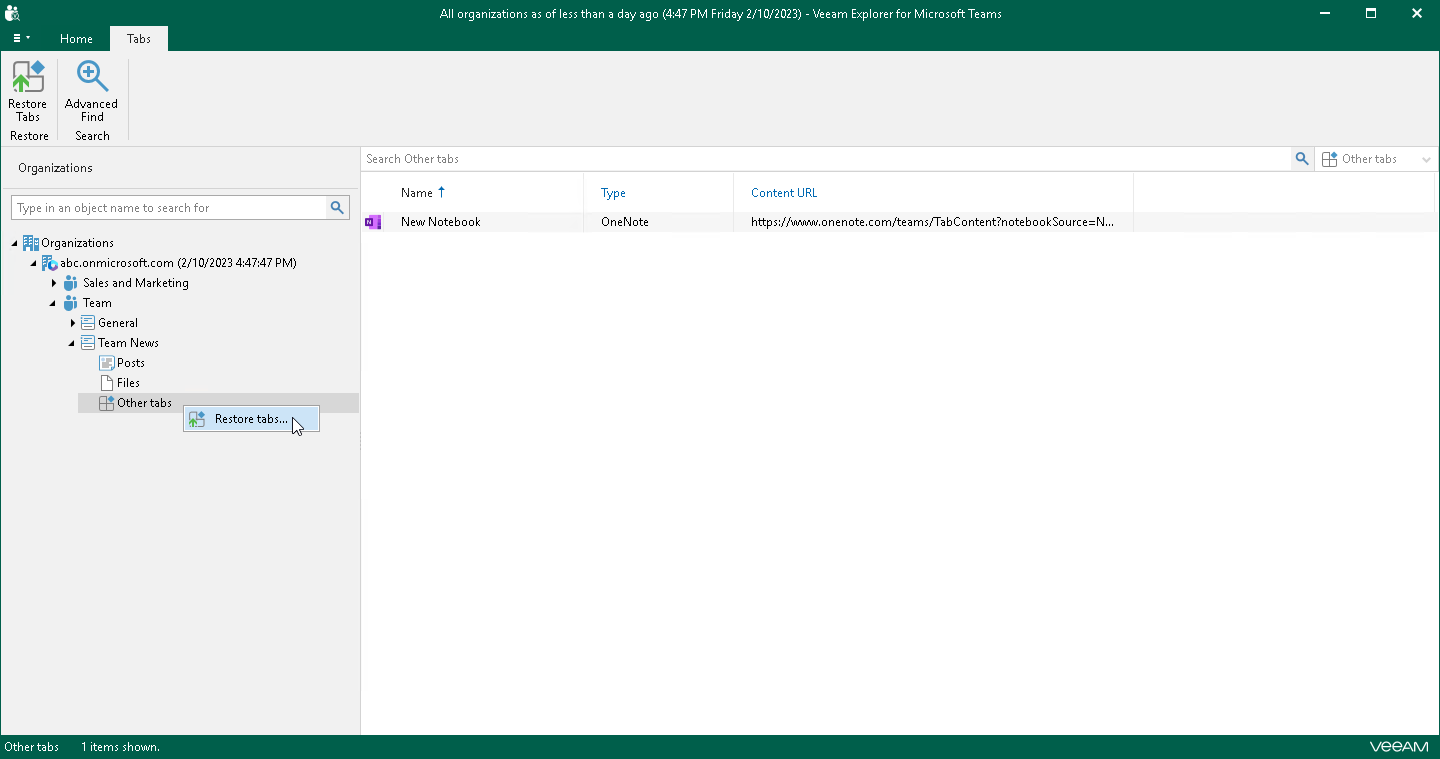
Task: Click the Restore Tabs ribbon button
Action: (27, 92)
